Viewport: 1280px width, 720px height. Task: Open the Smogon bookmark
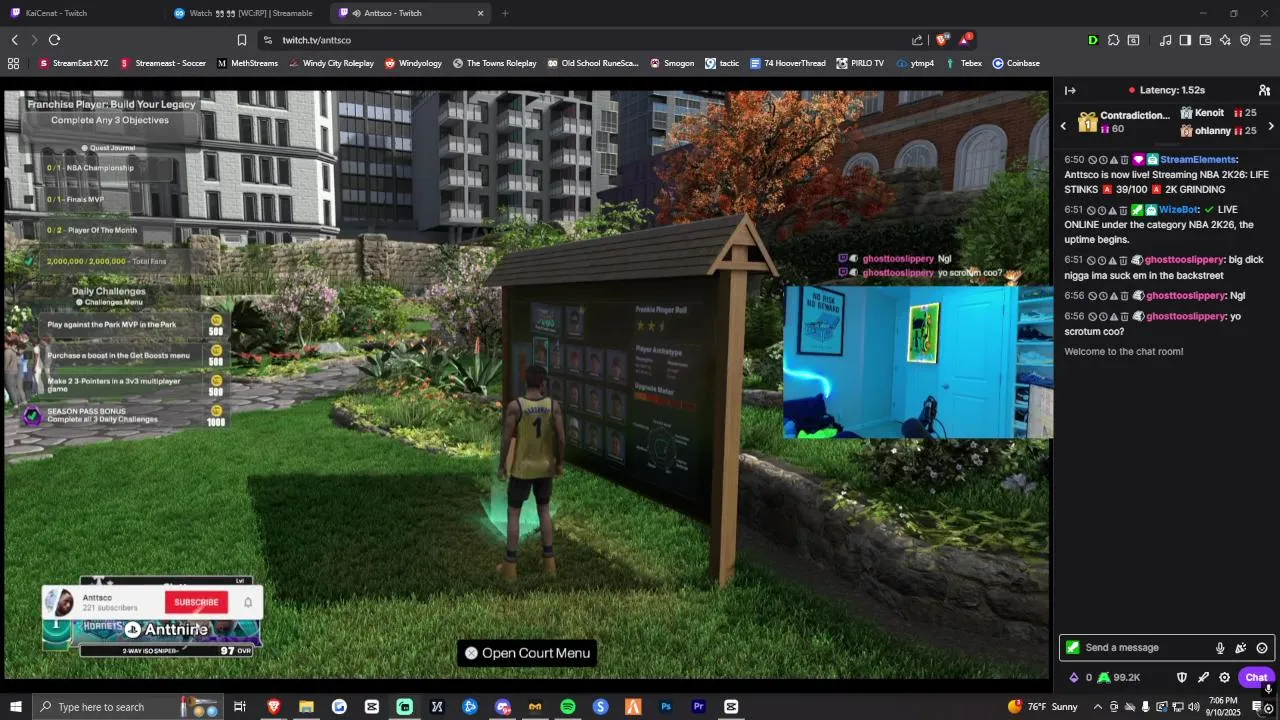(x=672, y=63)
